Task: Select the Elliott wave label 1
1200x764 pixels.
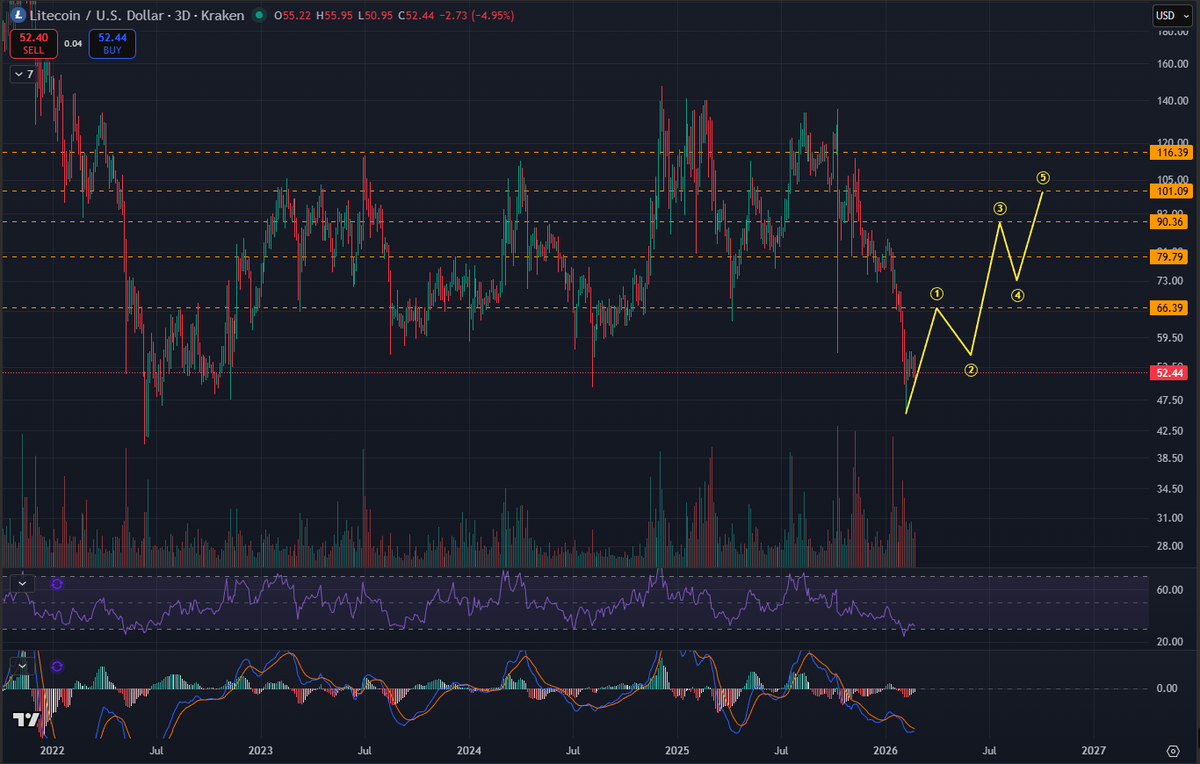Action: point(937,294)
